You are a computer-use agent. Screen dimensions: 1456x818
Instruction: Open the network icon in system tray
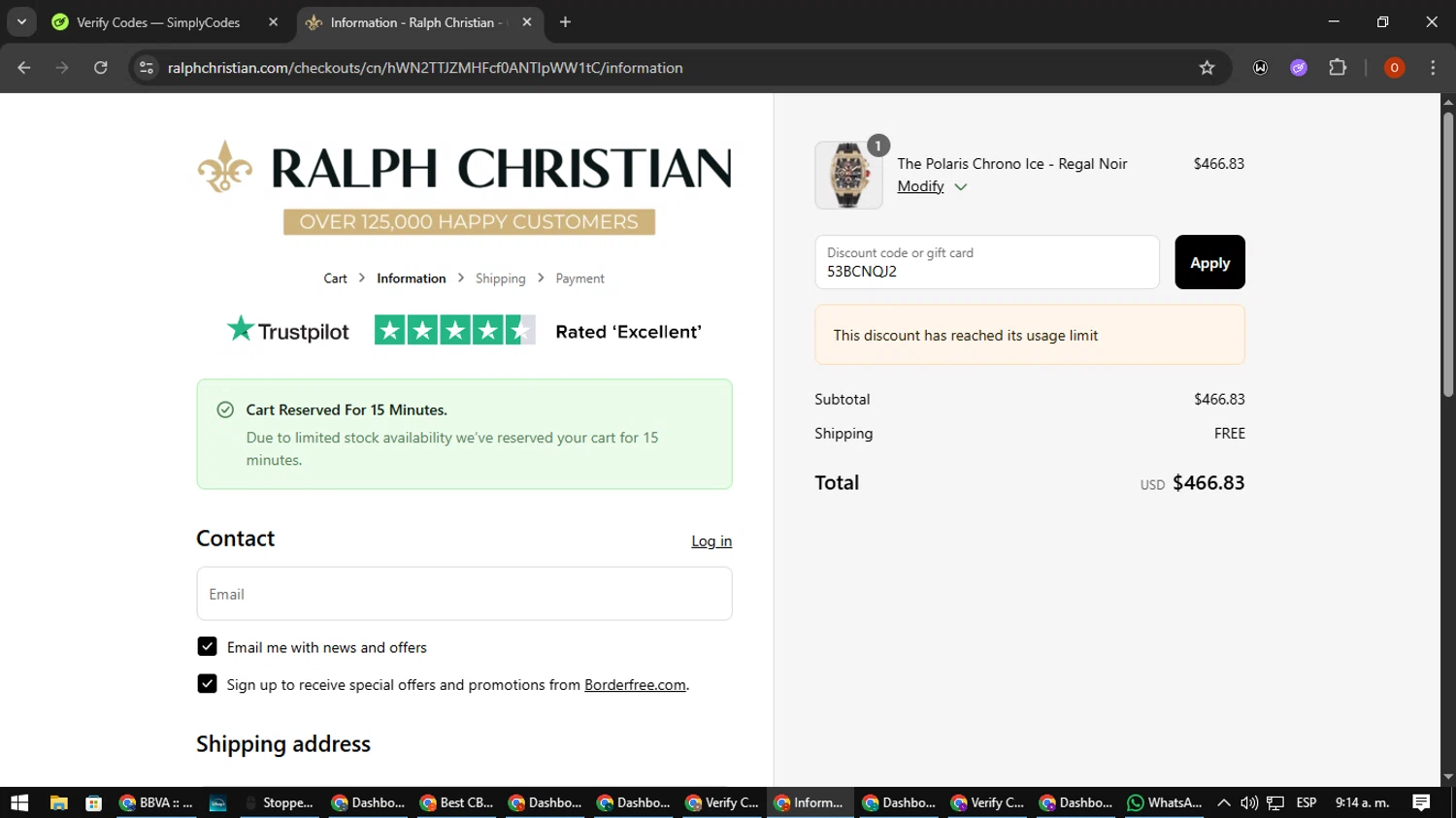coord(1275,802)
